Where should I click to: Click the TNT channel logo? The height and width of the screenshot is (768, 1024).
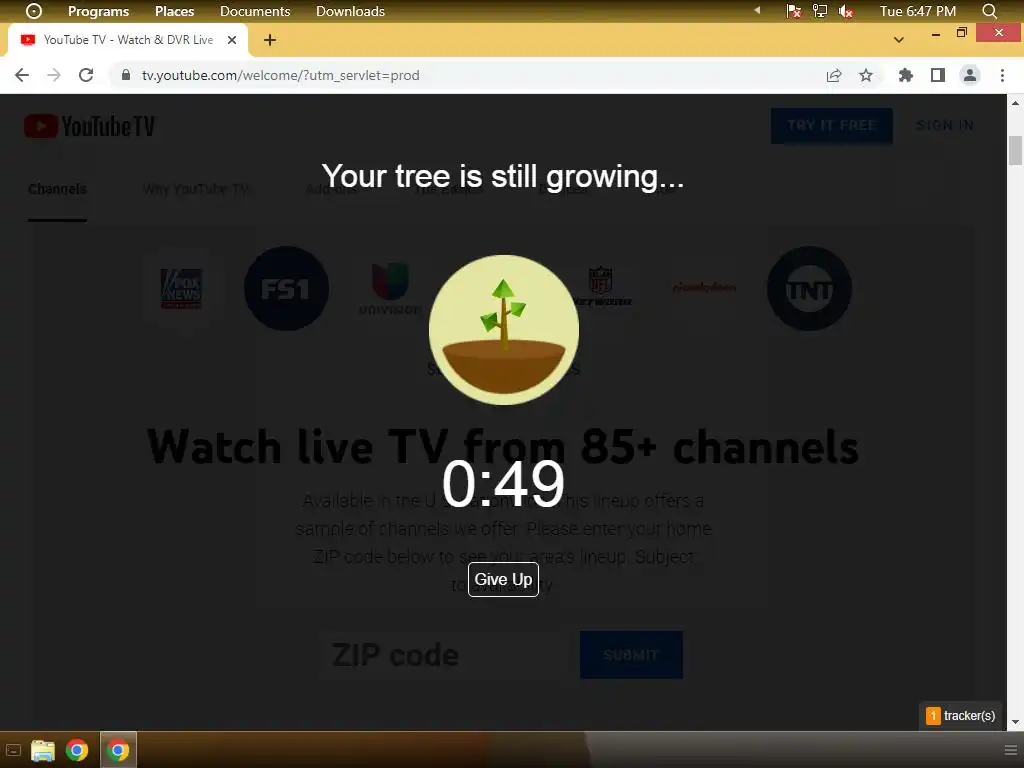click(809, 288)
